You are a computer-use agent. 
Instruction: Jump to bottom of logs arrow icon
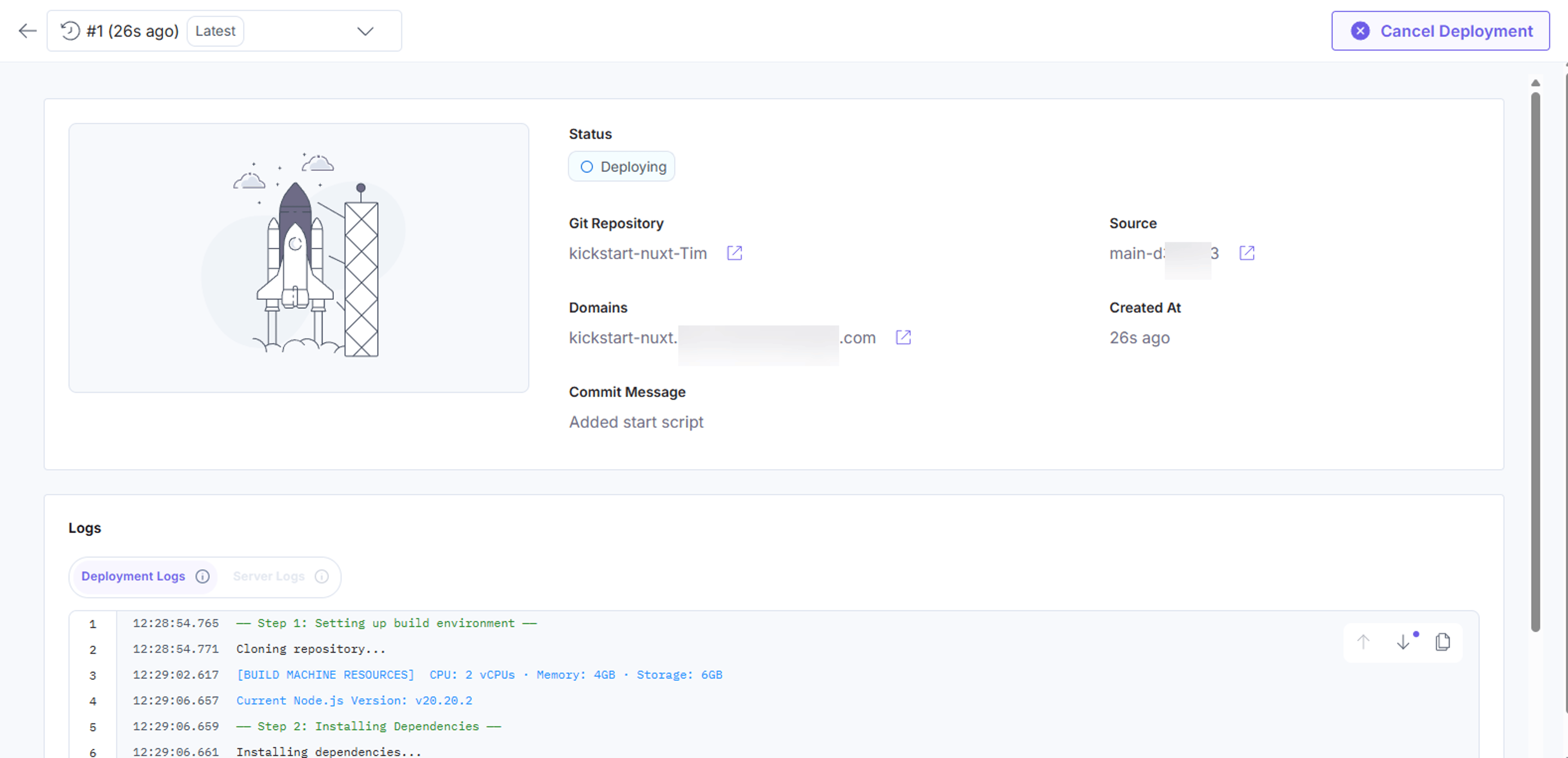coord(1403,642)
